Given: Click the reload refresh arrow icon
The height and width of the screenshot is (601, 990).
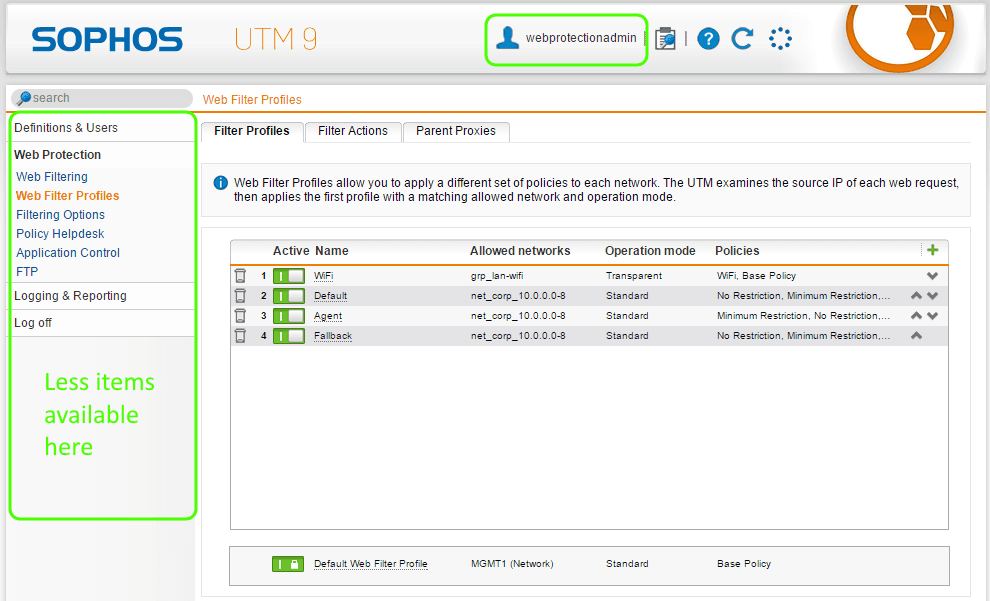Looking at the screenshot, I should tap(742, 39).
